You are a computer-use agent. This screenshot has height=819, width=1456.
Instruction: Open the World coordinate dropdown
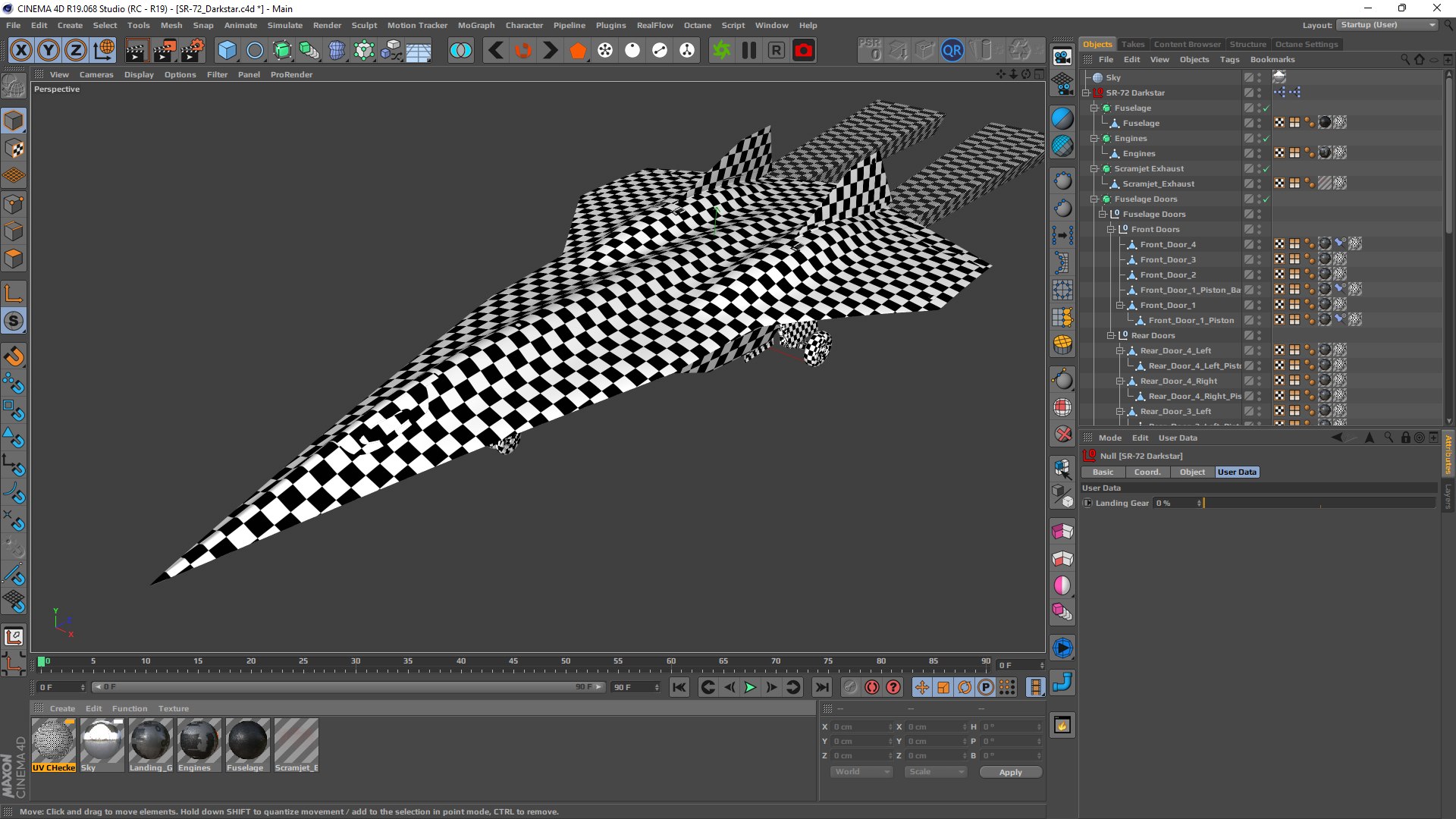861,771
